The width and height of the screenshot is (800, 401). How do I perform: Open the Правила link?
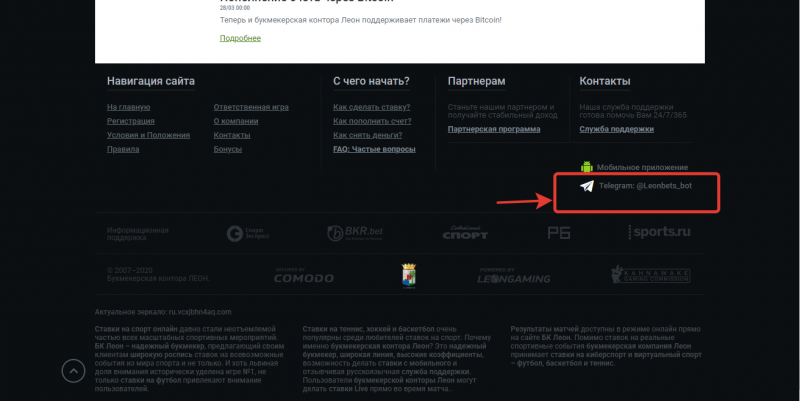[123, 149]
